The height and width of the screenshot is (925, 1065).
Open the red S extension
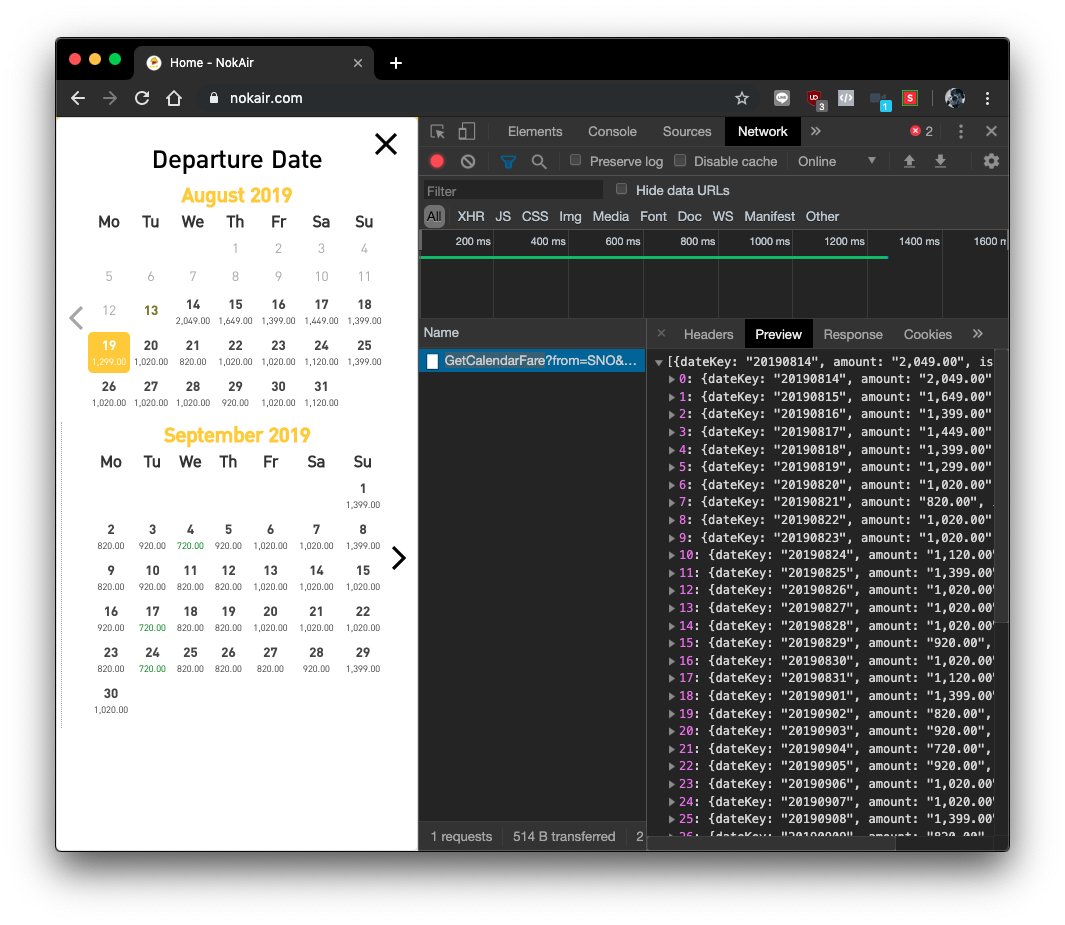pos(909,98)
